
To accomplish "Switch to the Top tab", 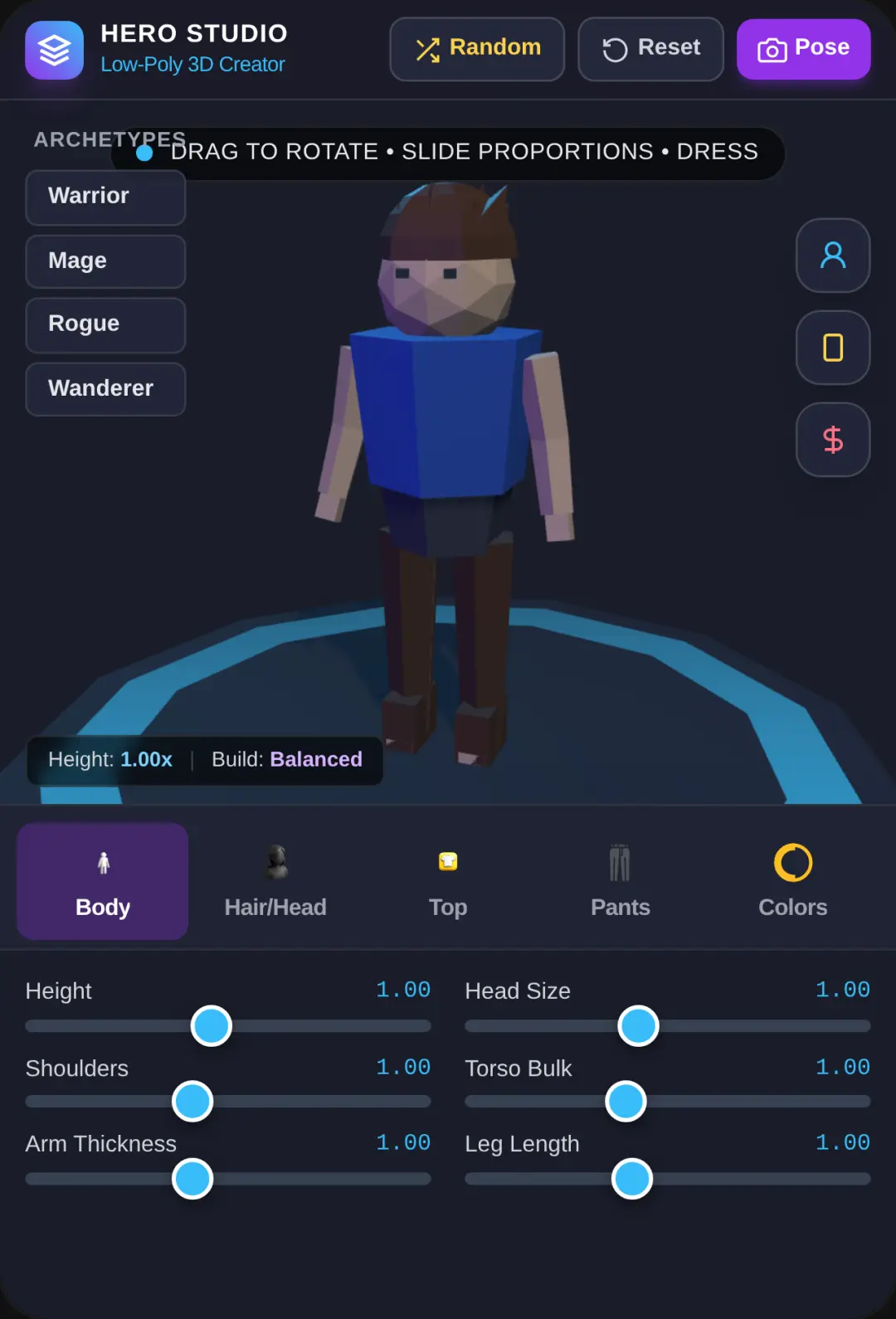I will [448, 881].
